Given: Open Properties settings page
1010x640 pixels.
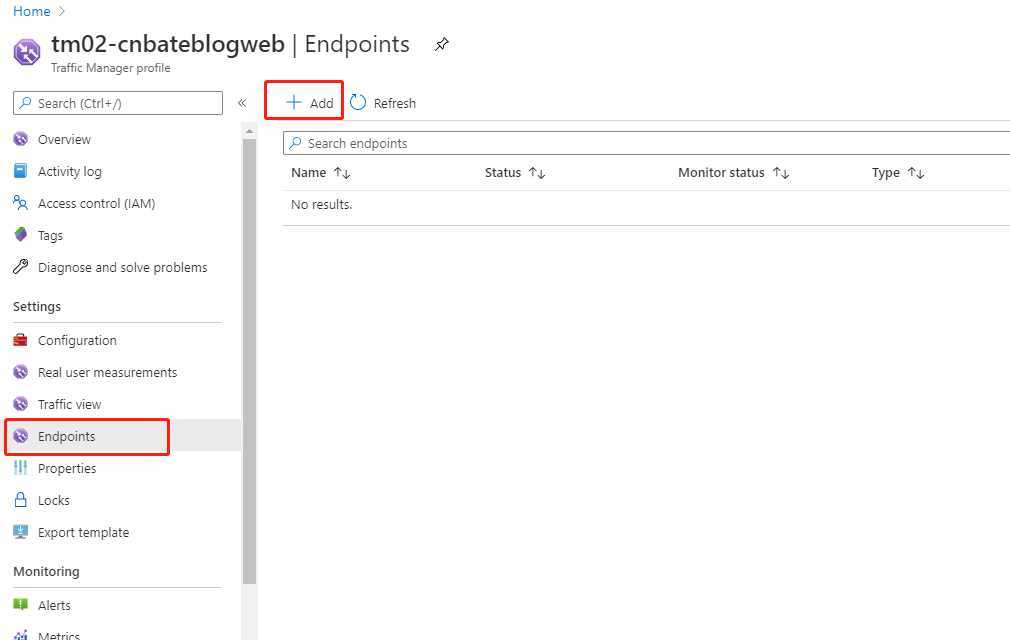Looking at the screenshot, I should (x=67, y=468).
